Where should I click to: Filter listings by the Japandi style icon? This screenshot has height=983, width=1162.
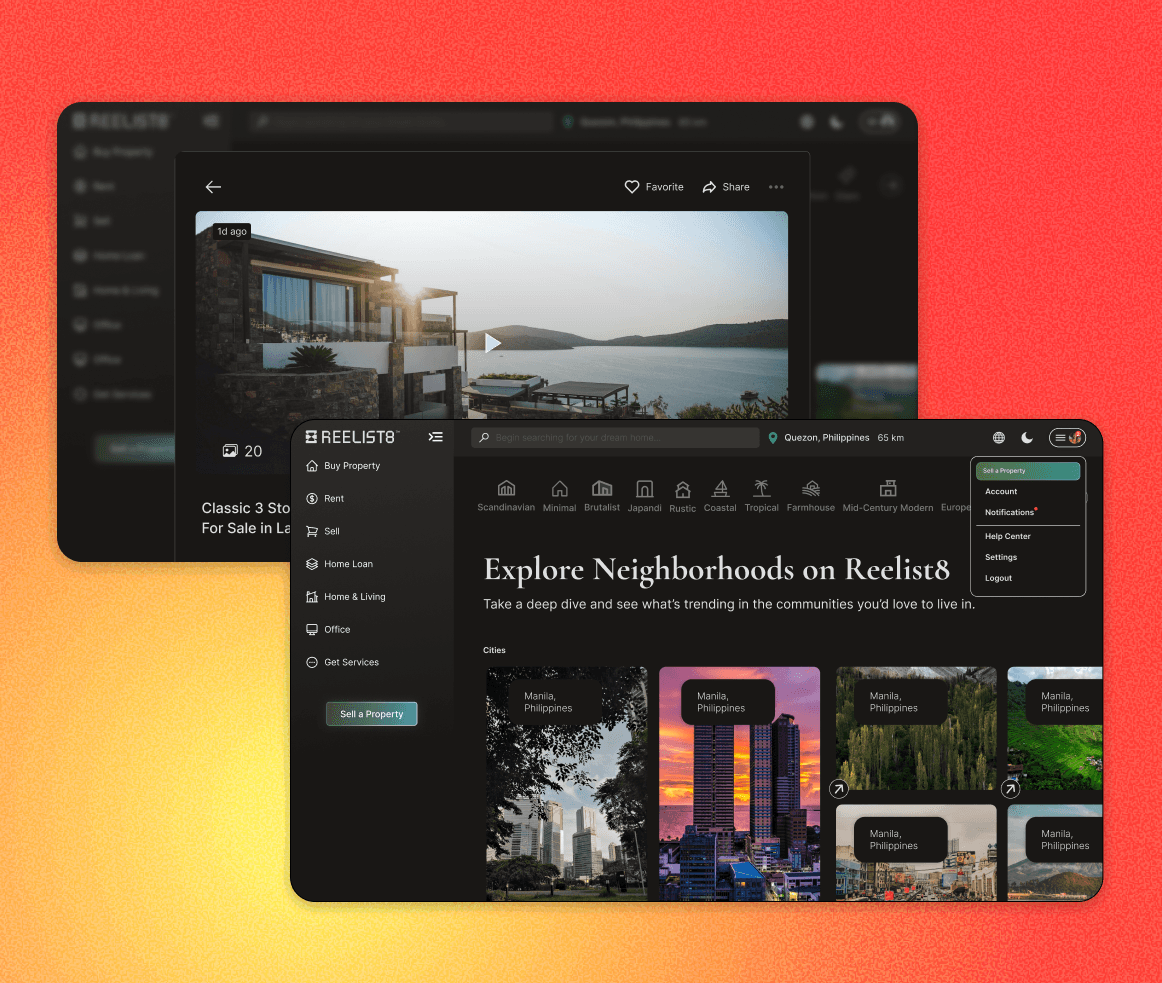[x=645, y=488]
